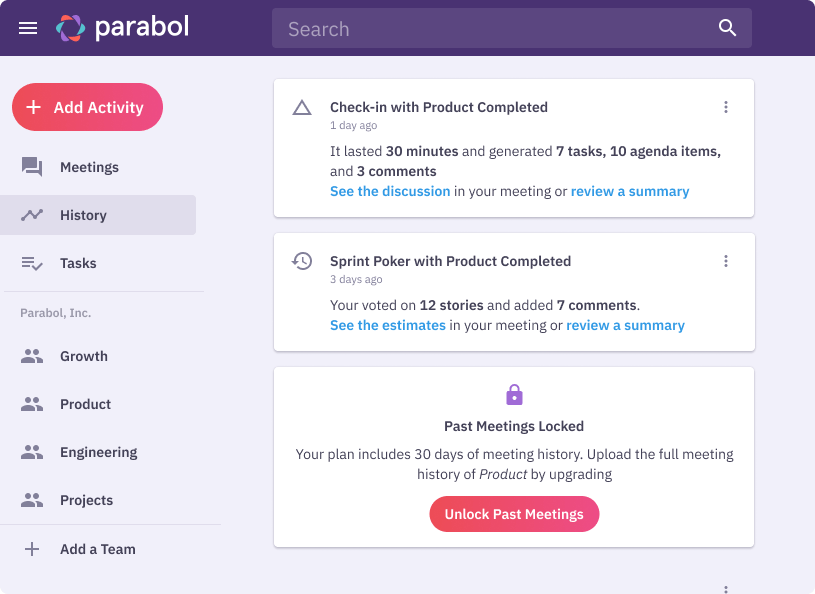Image resolution: width=815 pixels, height=594 pixels.
Task: Follow the See the estimates link
Action: 388,325
